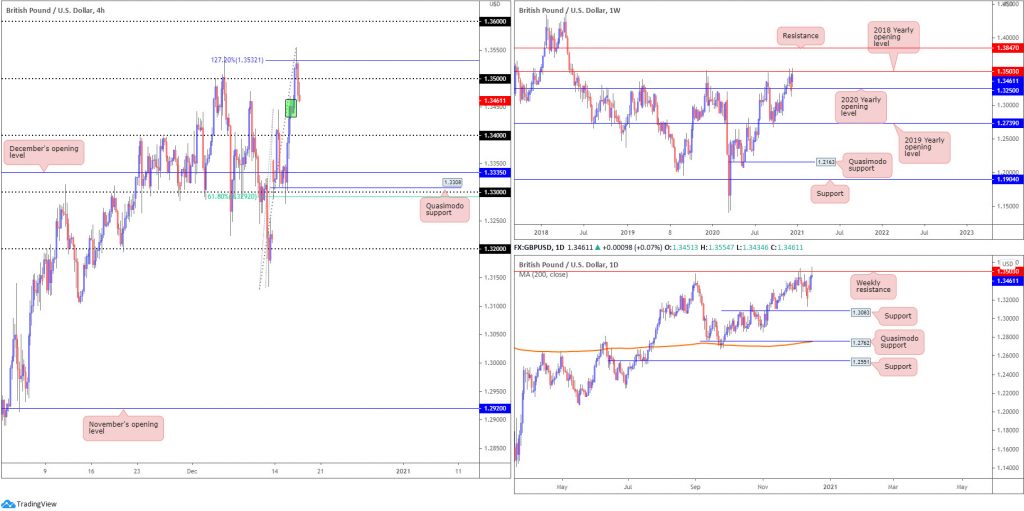The height and width of the screenshot is (511, 1024).
Task: Click the 2021 label on 4h time axis
Action: coord(404,470)
